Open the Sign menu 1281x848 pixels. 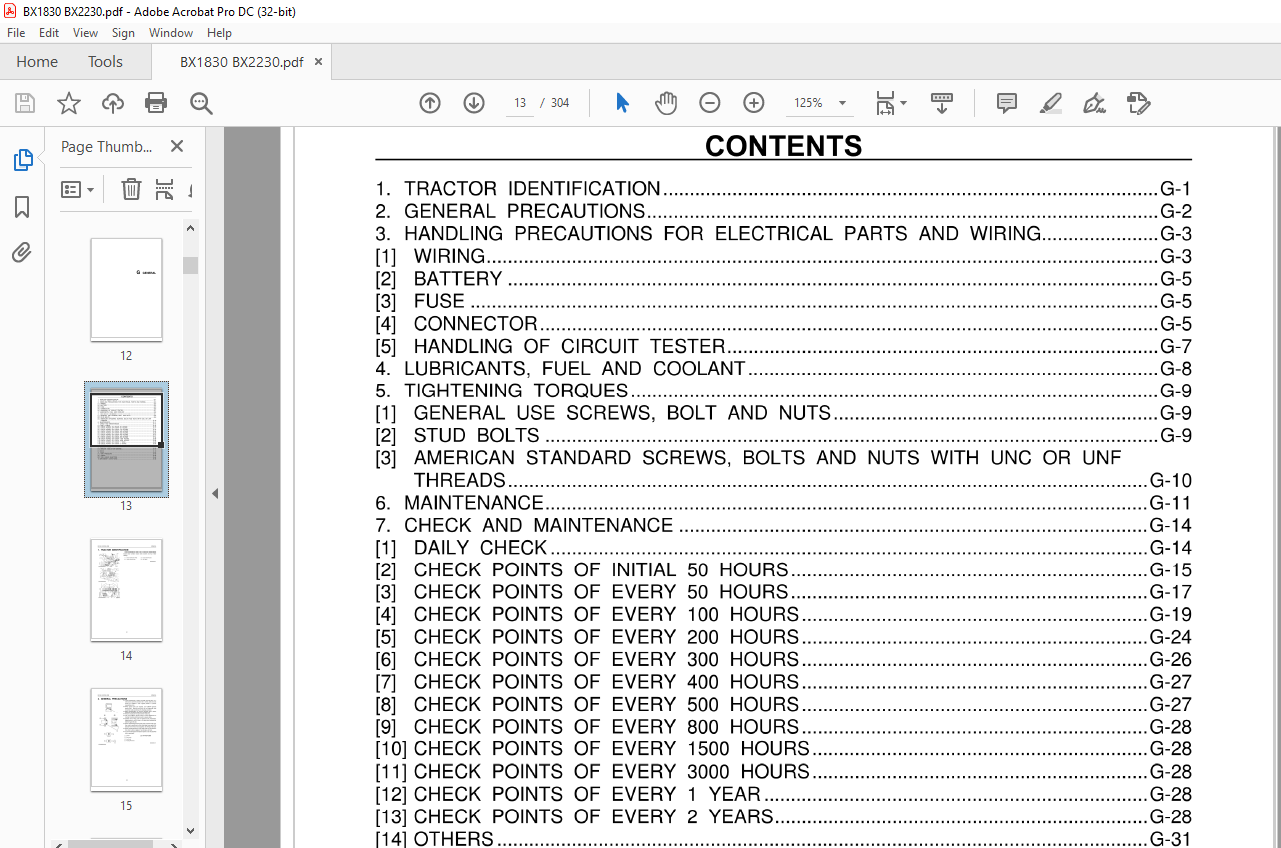click(x=123, y=33)
